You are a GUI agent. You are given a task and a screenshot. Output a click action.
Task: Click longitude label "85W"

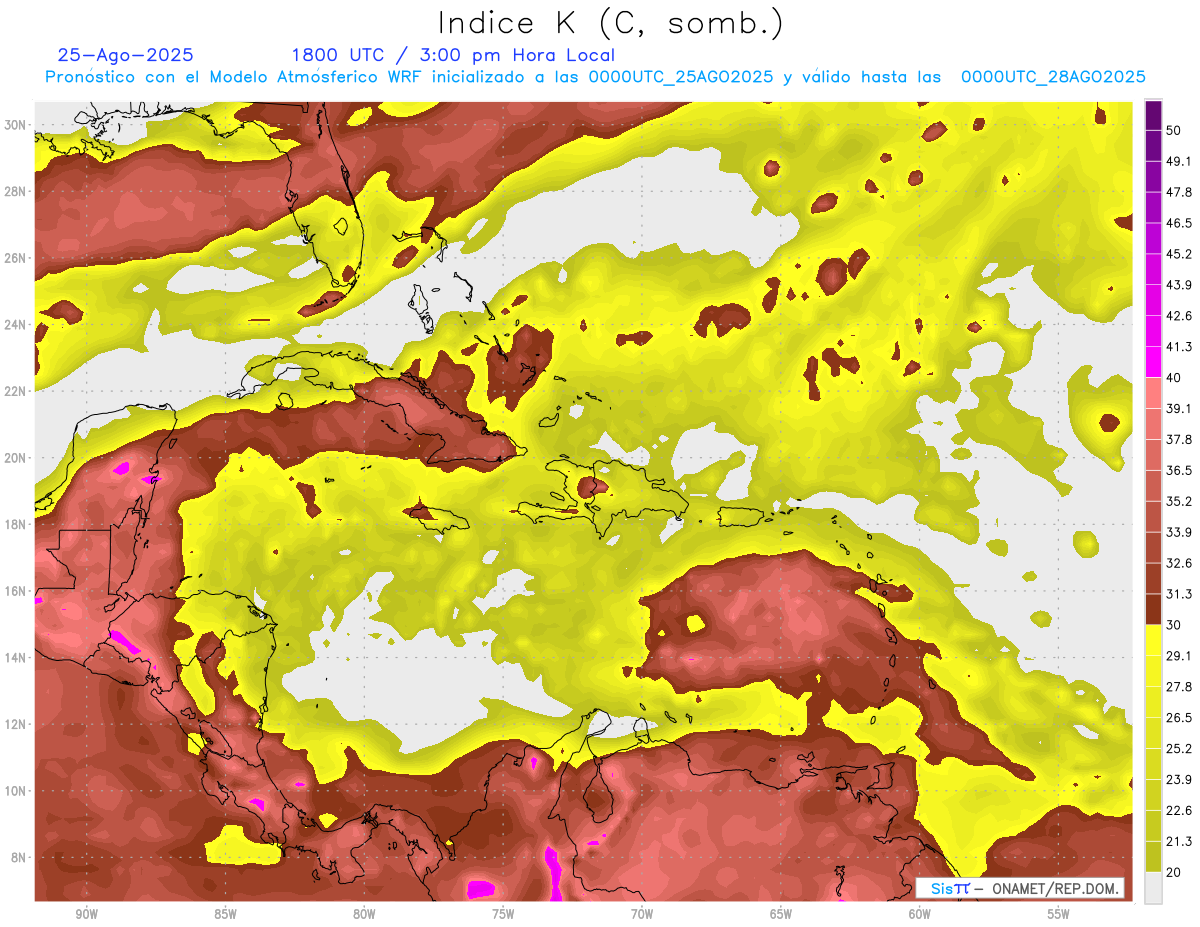click(x=225, y=913)
